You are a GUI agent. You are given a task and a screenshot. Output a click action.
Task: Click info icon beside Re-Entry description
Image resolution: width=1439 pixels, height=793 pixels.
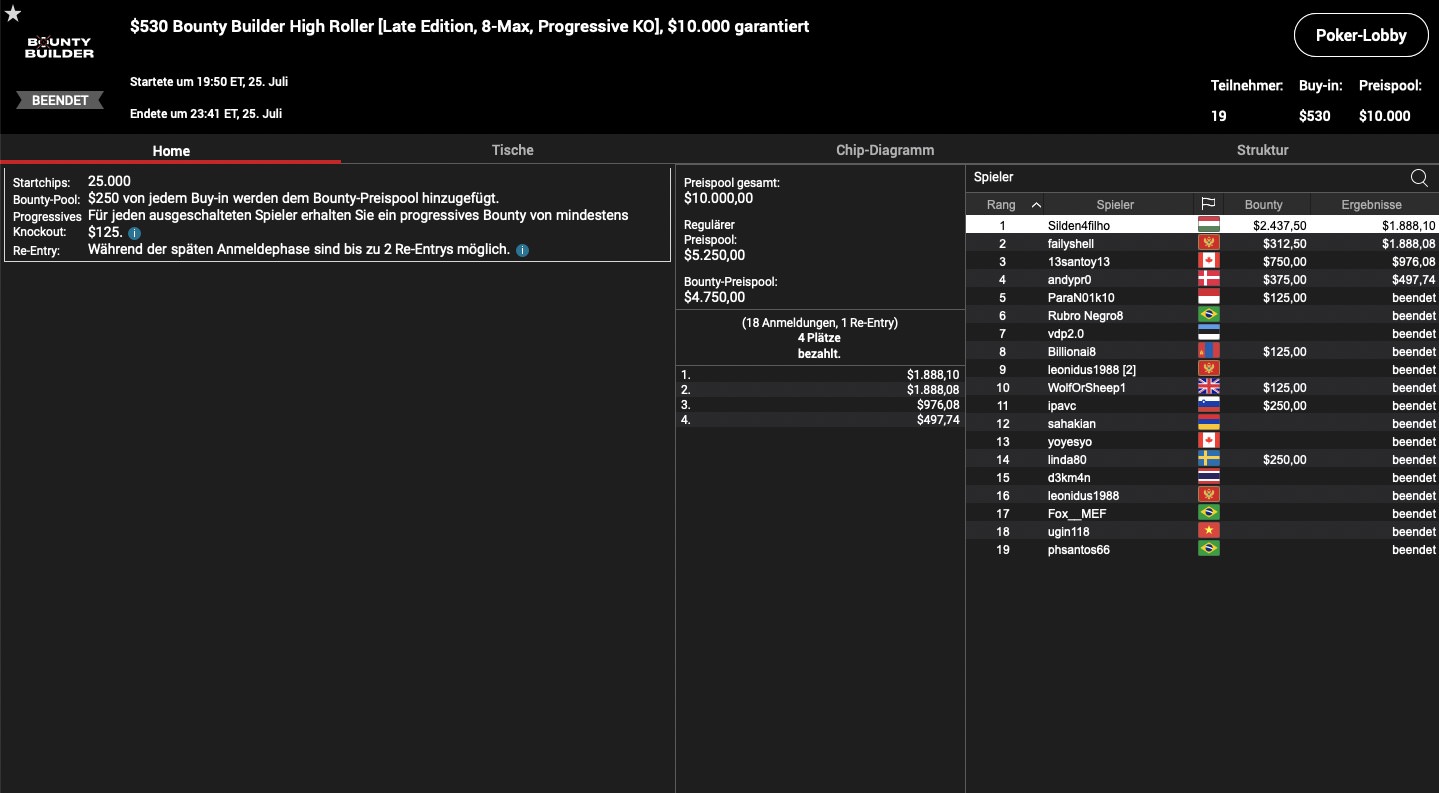[x=522, y=250]
